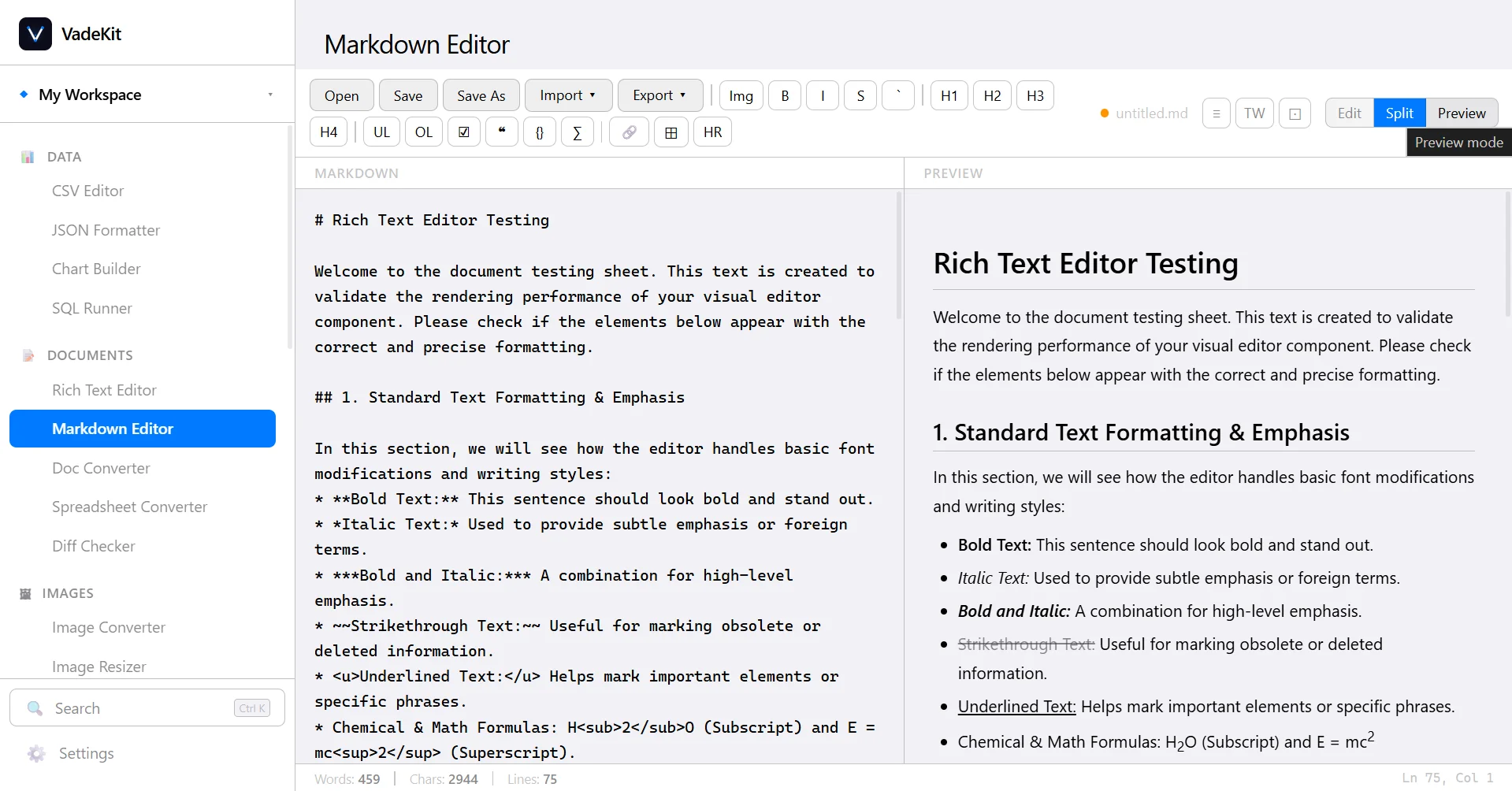The image size is (1512, 791).
Task: Click the markdown editor scrollbar
Action: click(899, 256)
